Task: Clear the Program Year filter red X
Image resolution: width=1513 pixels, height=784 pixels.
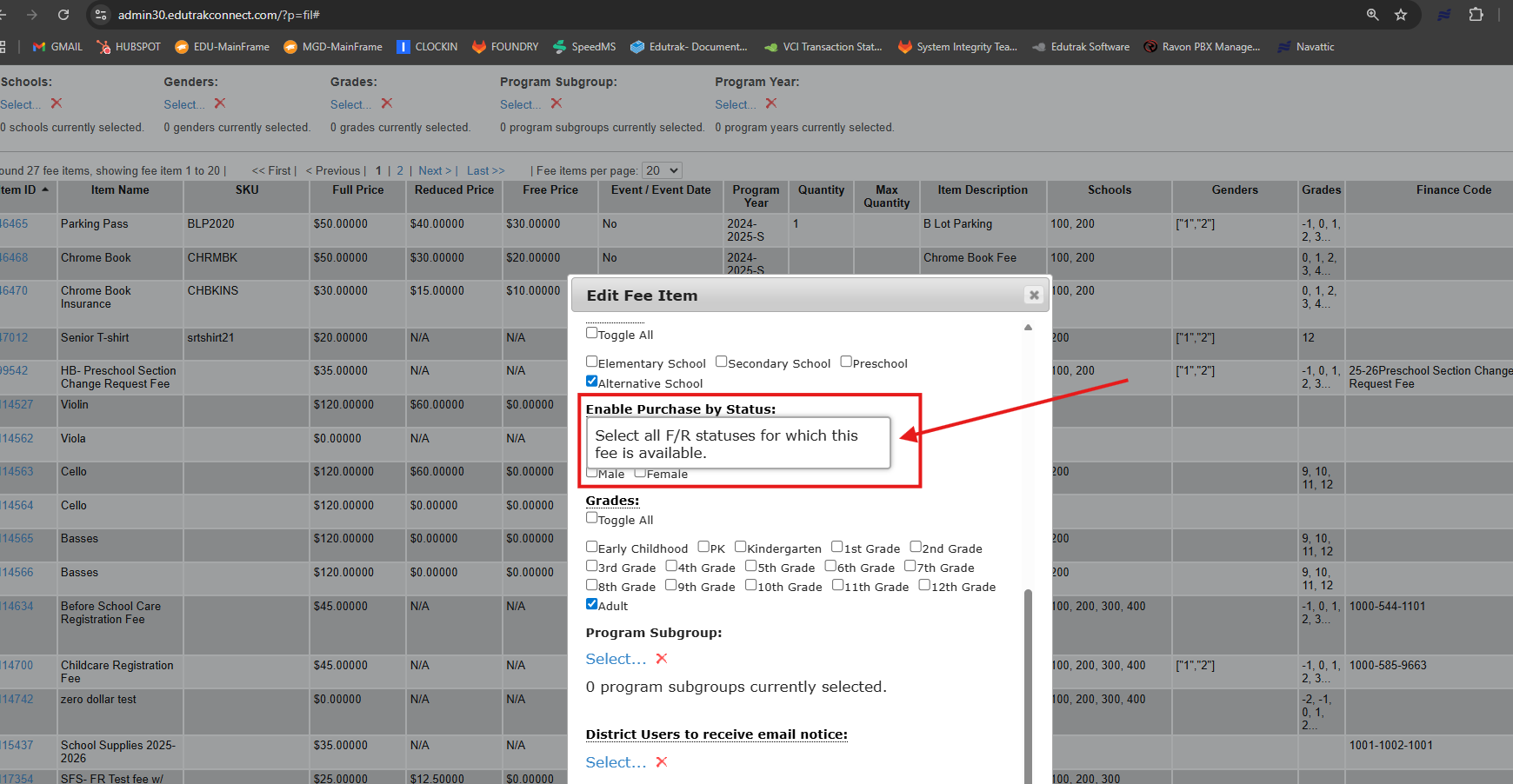Action: coord(771,103)
